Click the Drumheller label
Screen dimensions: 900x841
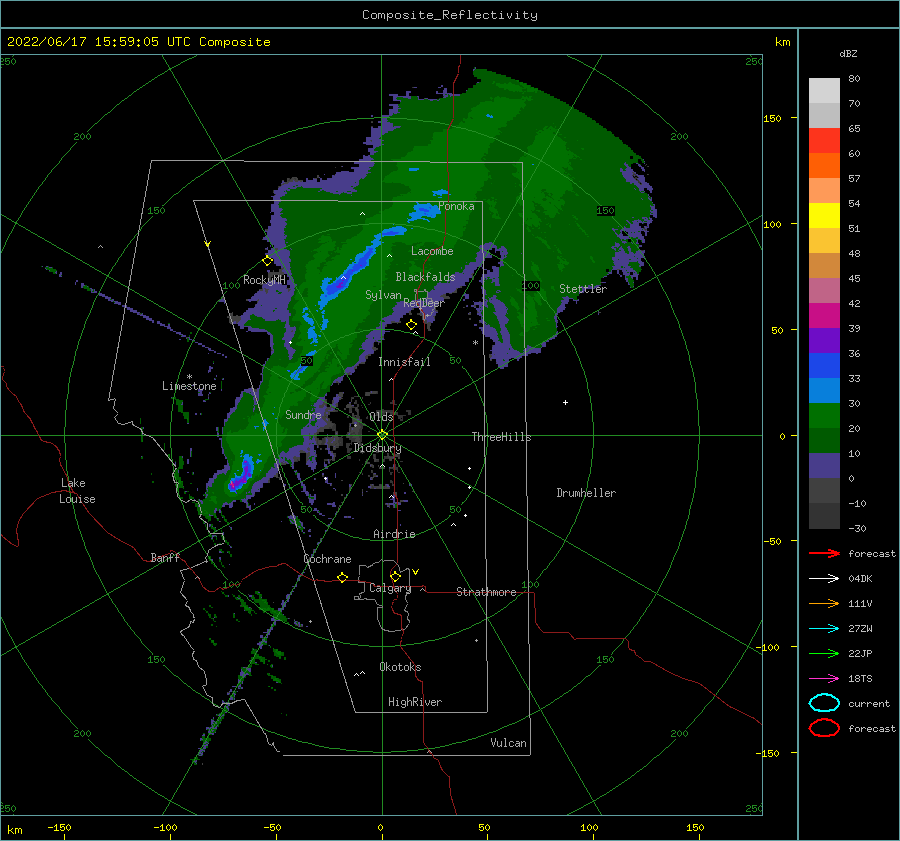pos(586,493)
